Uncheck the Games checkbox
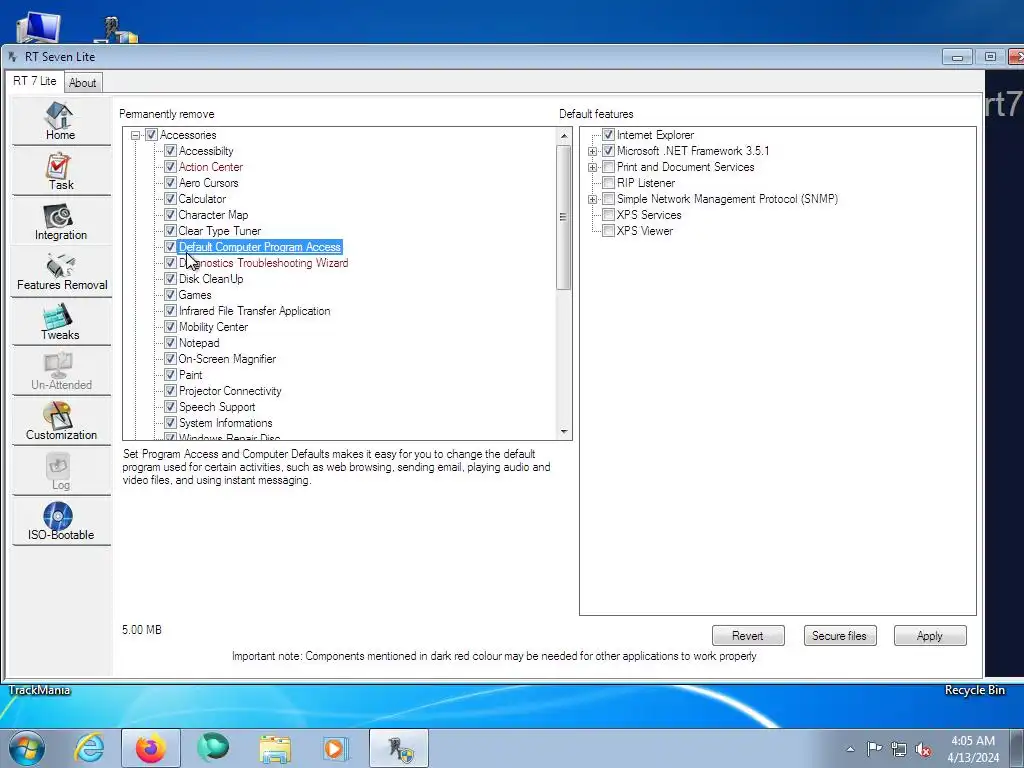This screenshot has width=1024, height=768. (x=170, y=295)
